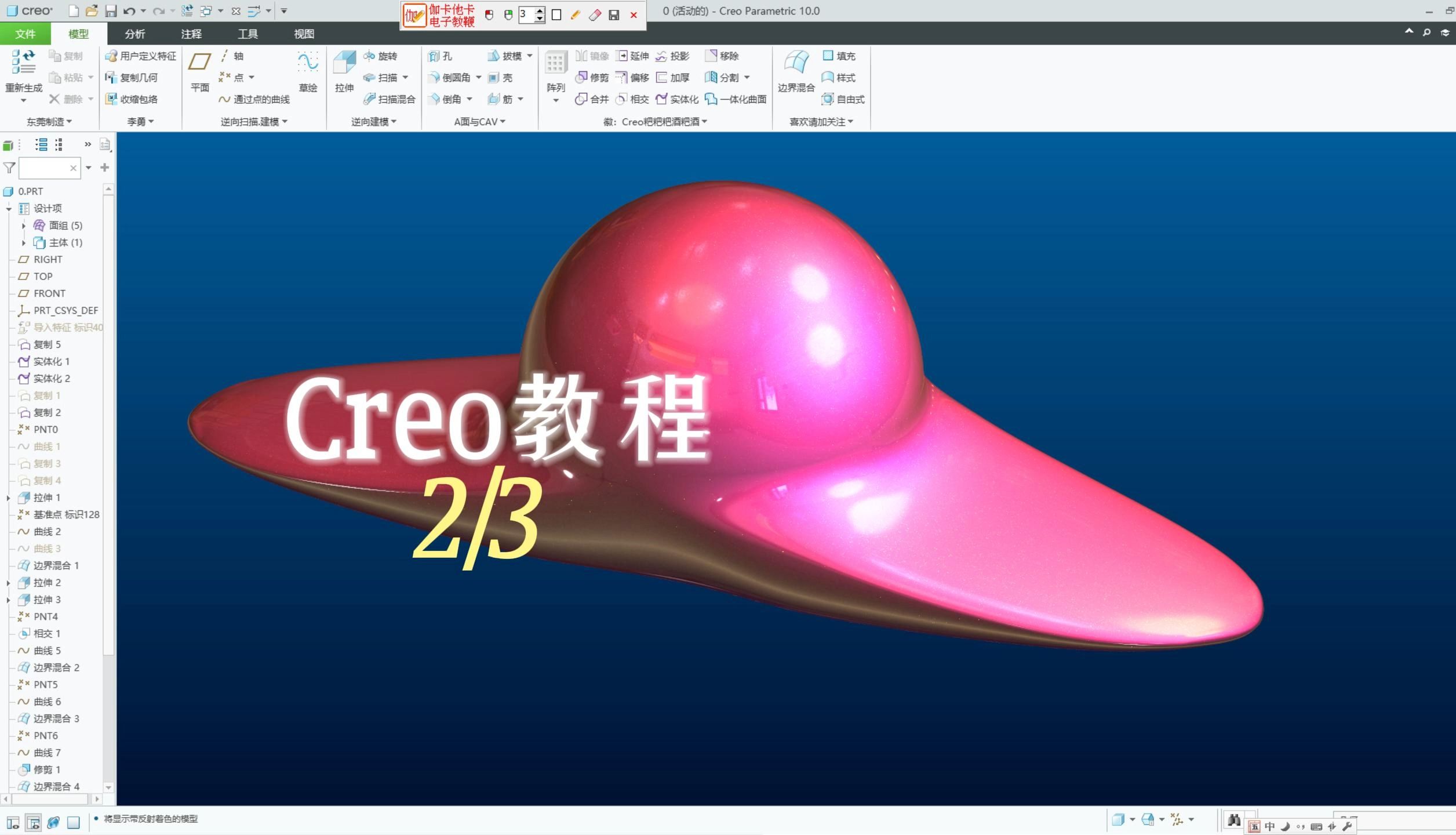The image size is (1456, 835).
Task: Expand 拉伸 1 in the model tree
Action: tap(8, 497)
